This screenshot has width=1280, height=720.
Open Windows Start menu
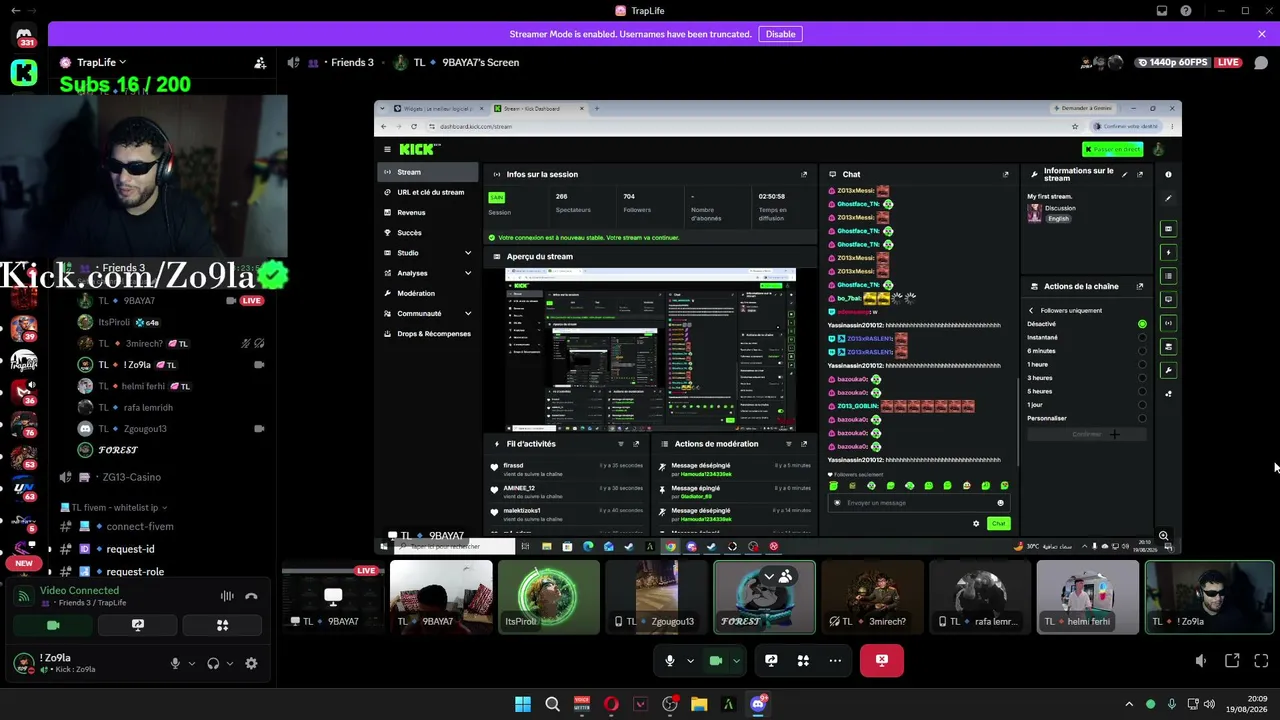tap(523, 704)
